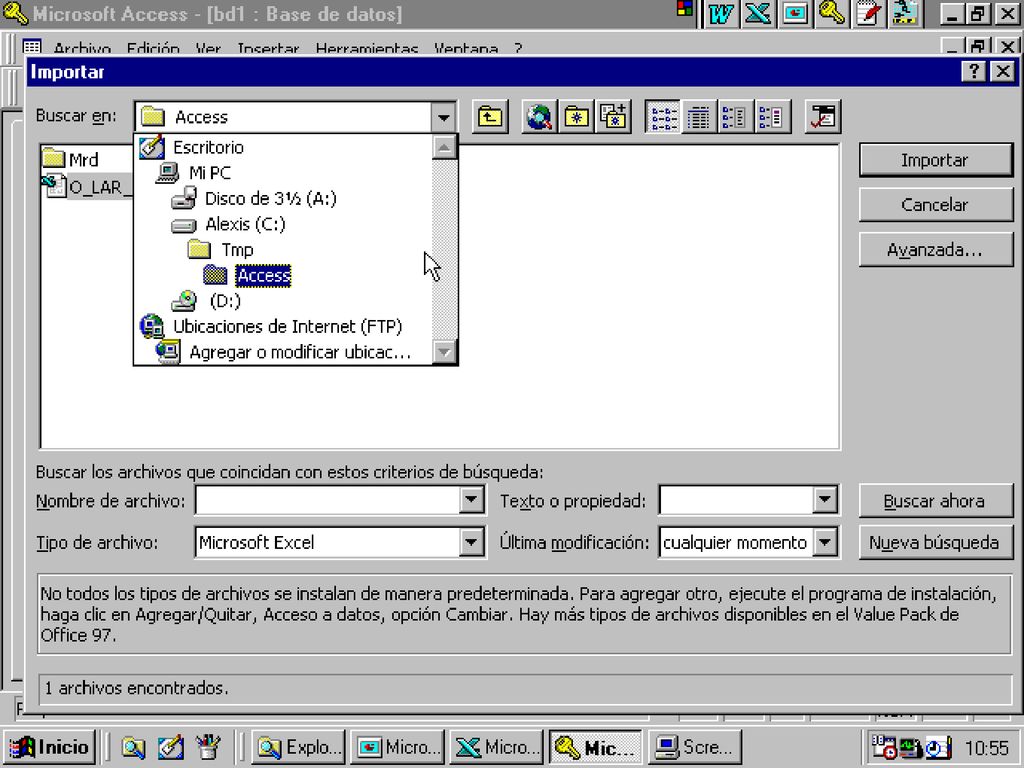
Task: Launch Word from Office shortcut bar
Action: click(x=721, y=14)
